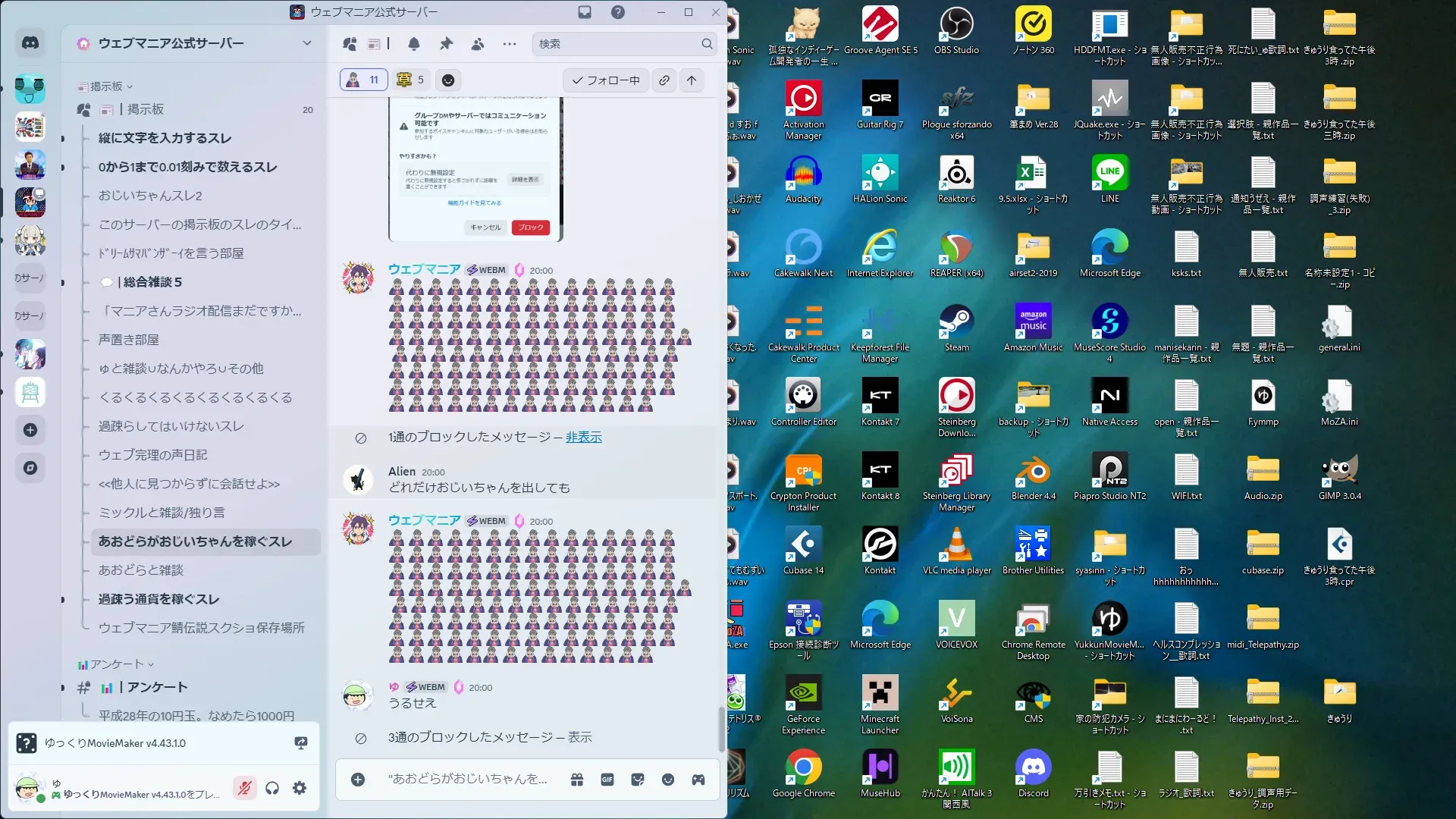This screenshot has width=1456, height=819.
Task: Open Discord home via logo icon
Action: (30, 43)
